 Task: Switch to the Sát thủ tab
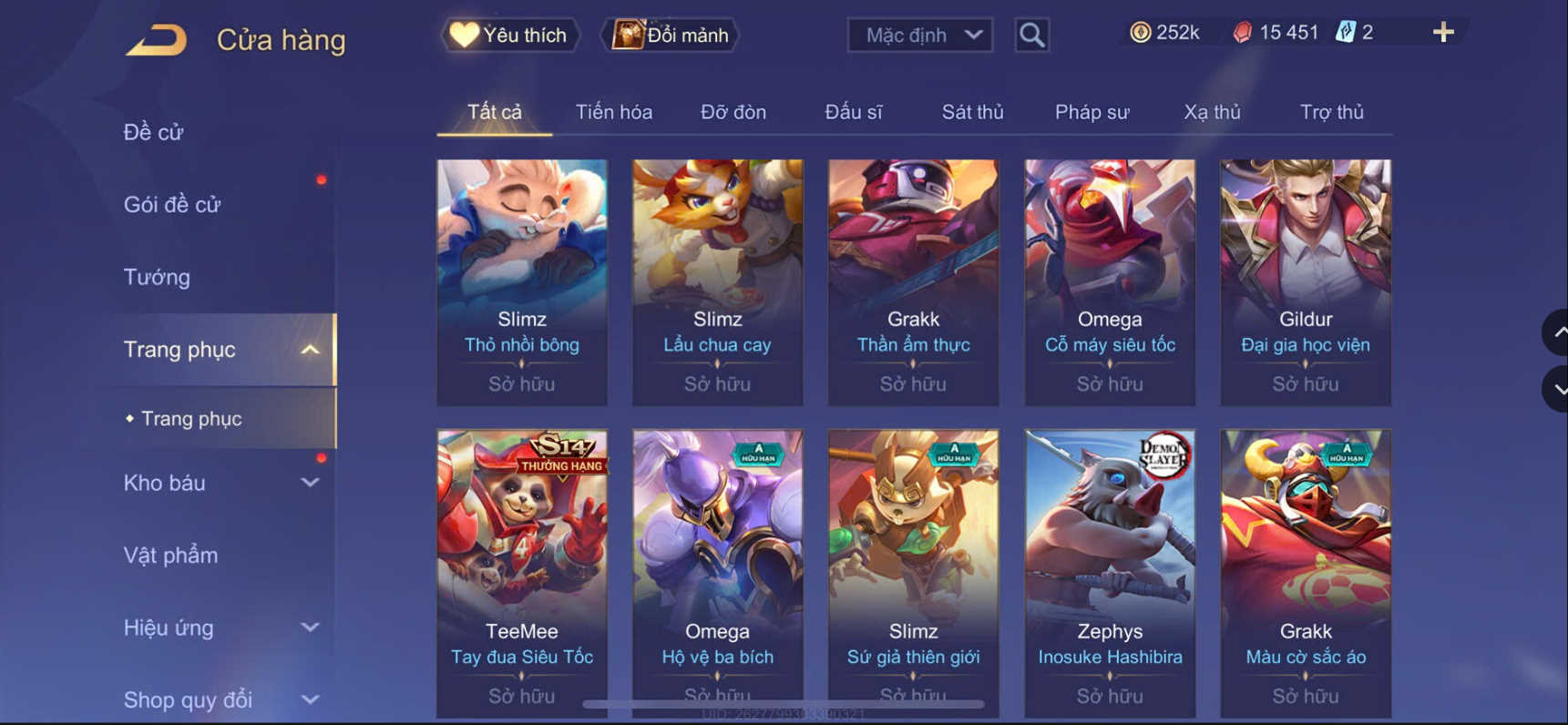[x=972, y=112]
